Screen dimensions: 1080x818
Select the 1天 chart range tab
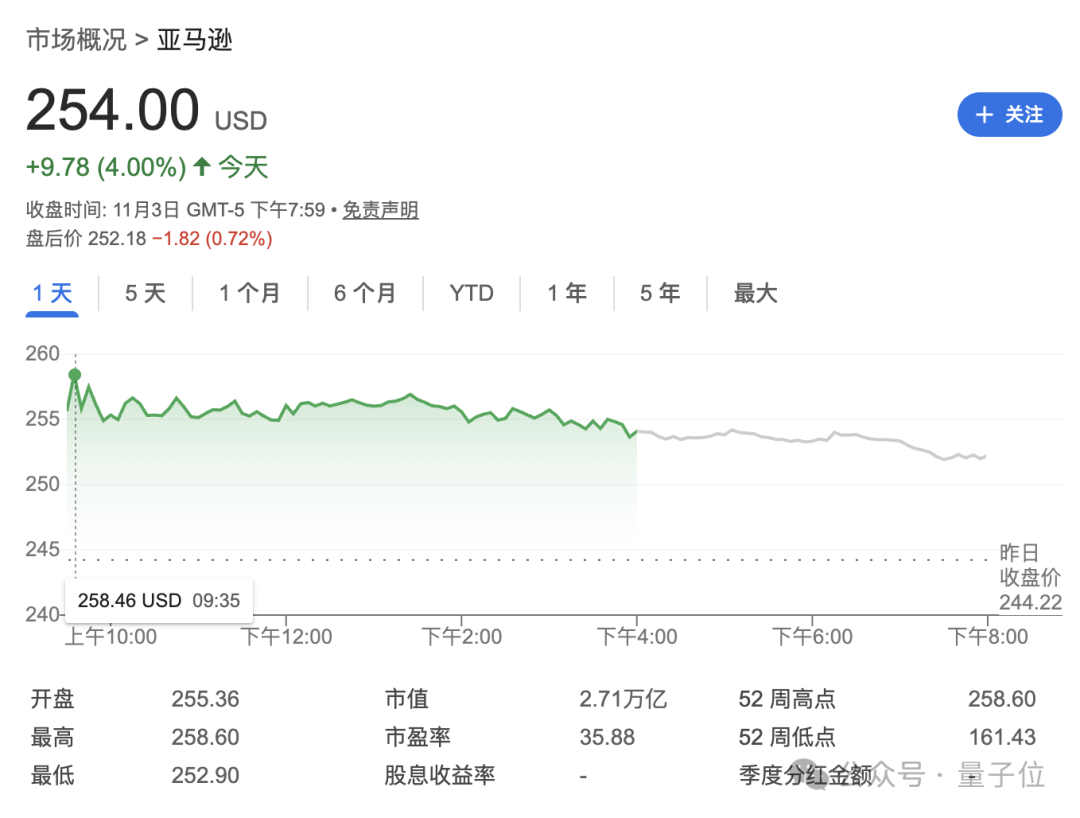(51, 293)
